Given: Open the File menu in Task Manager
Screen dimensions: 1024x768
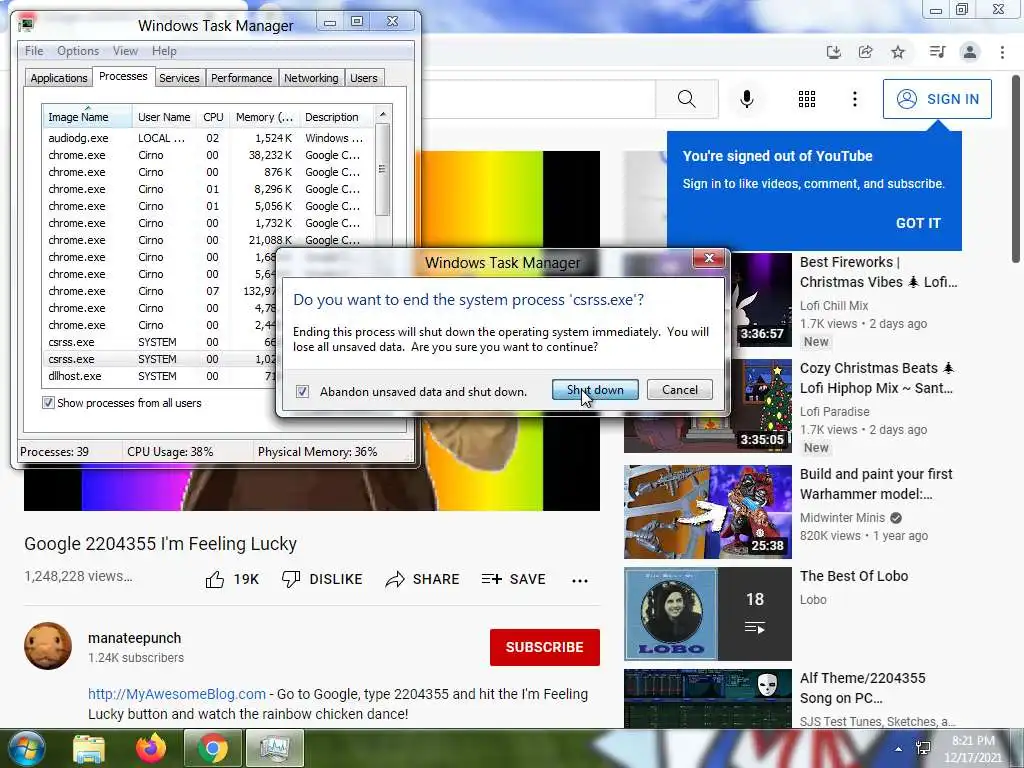Looking at the screenshot, I should point(34,51).
